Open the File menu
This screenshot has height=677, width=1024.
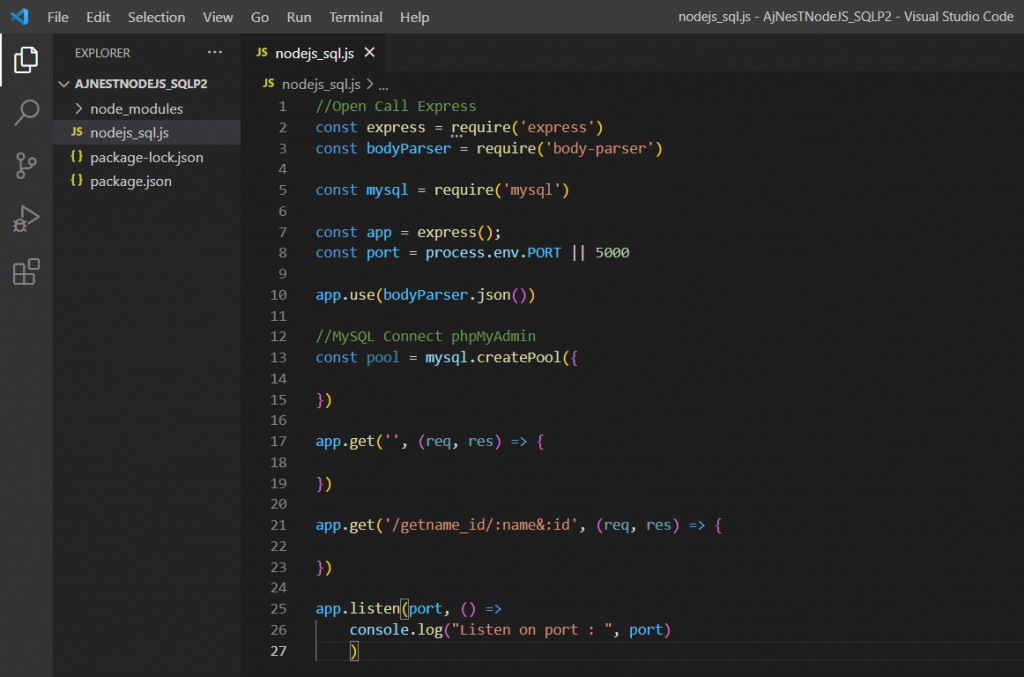coord(58,17)
